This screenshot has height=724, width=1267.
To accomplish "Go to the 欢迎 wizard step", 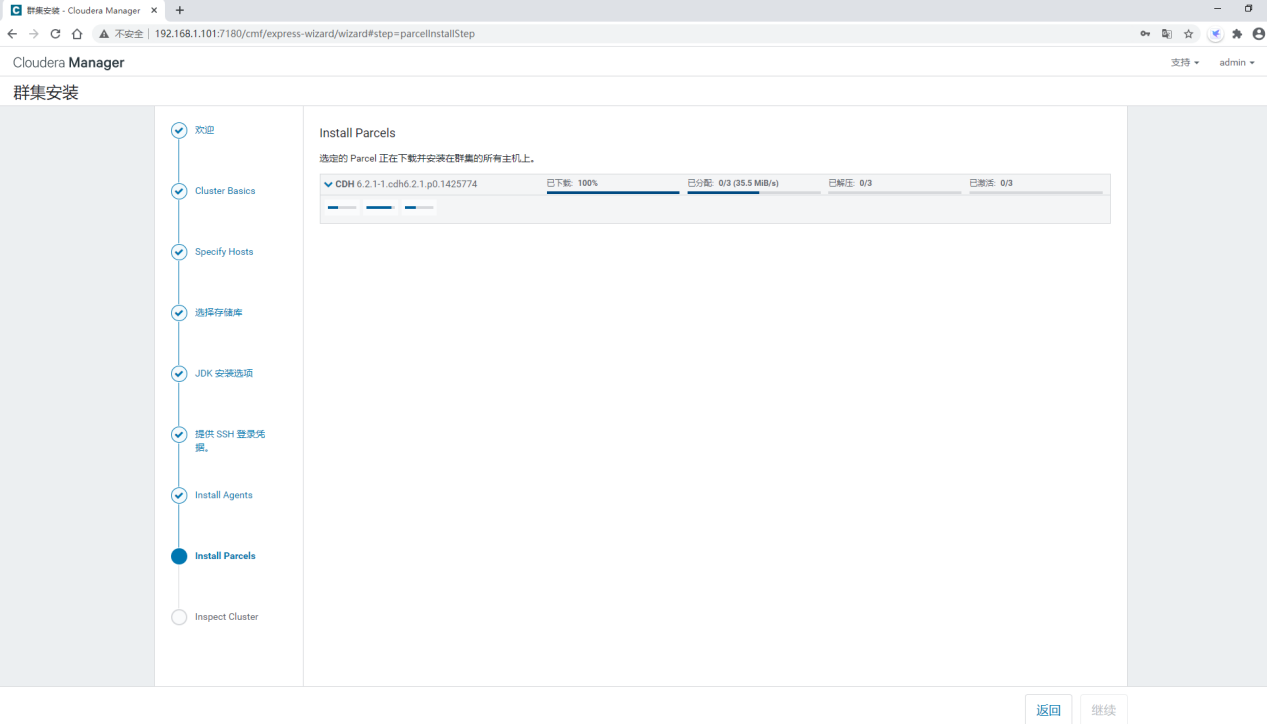I will (x=204, y=130).
